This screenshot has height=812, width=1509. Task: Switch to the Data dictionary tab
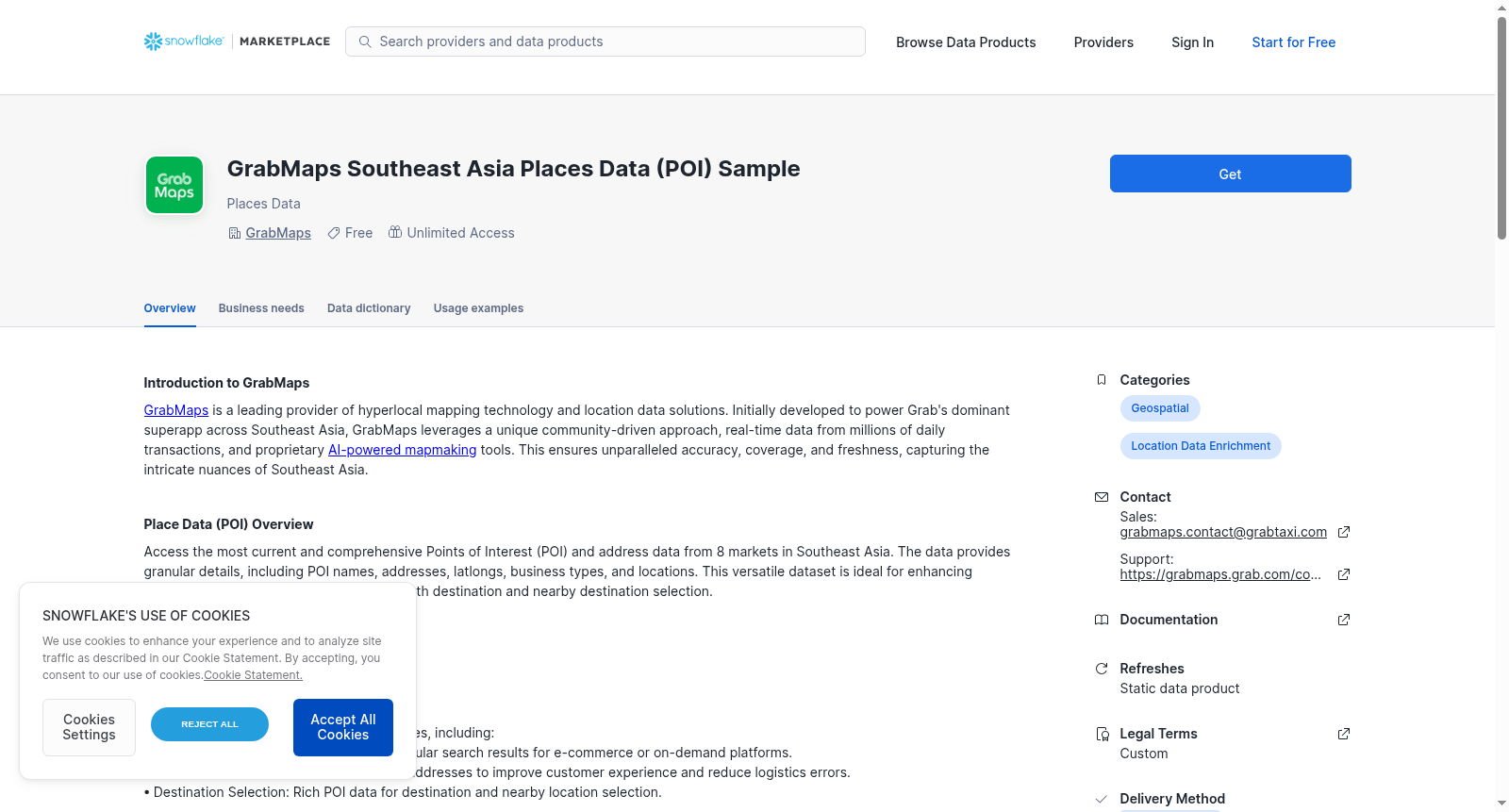click(x=369, y=308)
